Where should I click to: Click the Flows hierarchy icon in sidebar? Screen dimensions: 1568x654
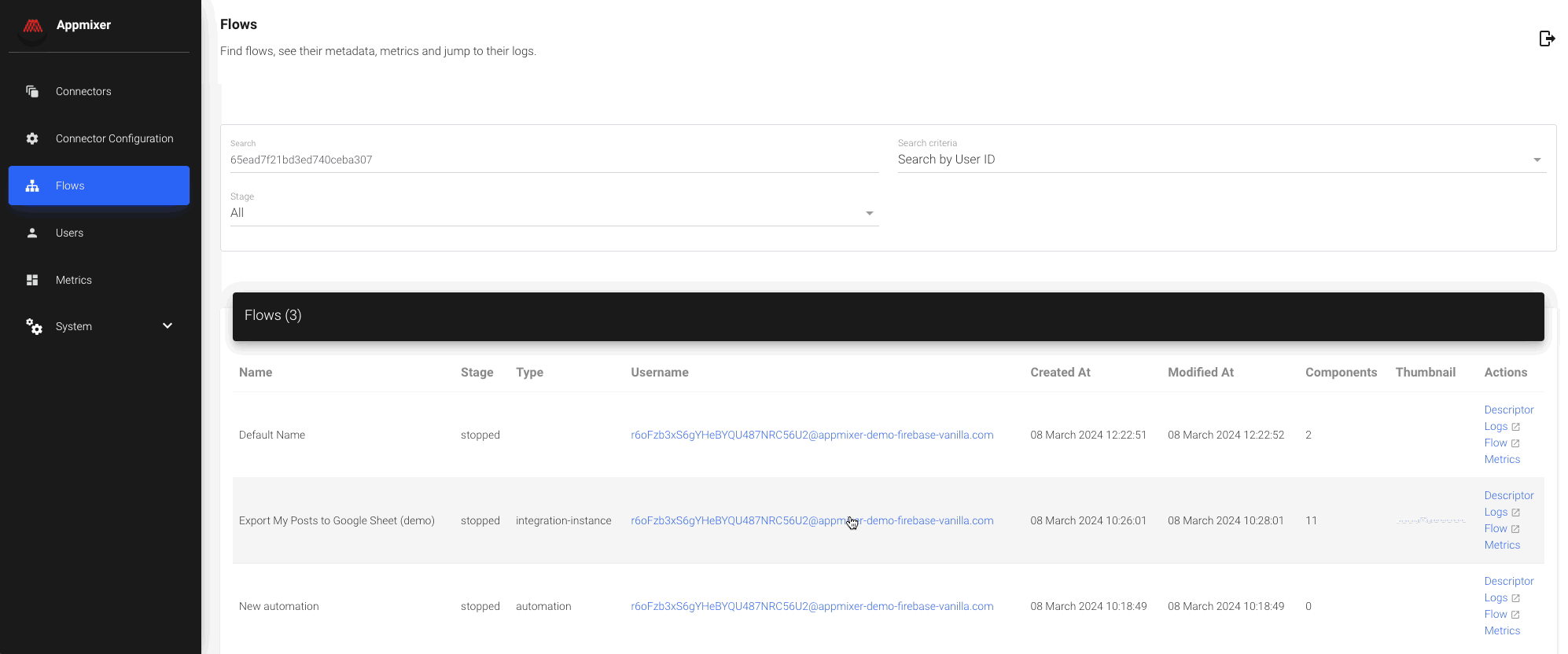click(x=32, y=186)
